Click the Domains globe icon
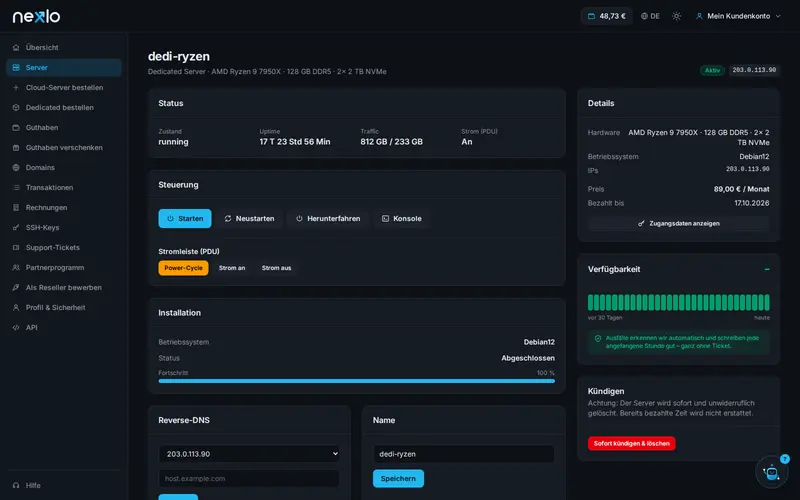The width and height of the screenshot is (800, 500). pyautogui.click(x=16, y=167)
